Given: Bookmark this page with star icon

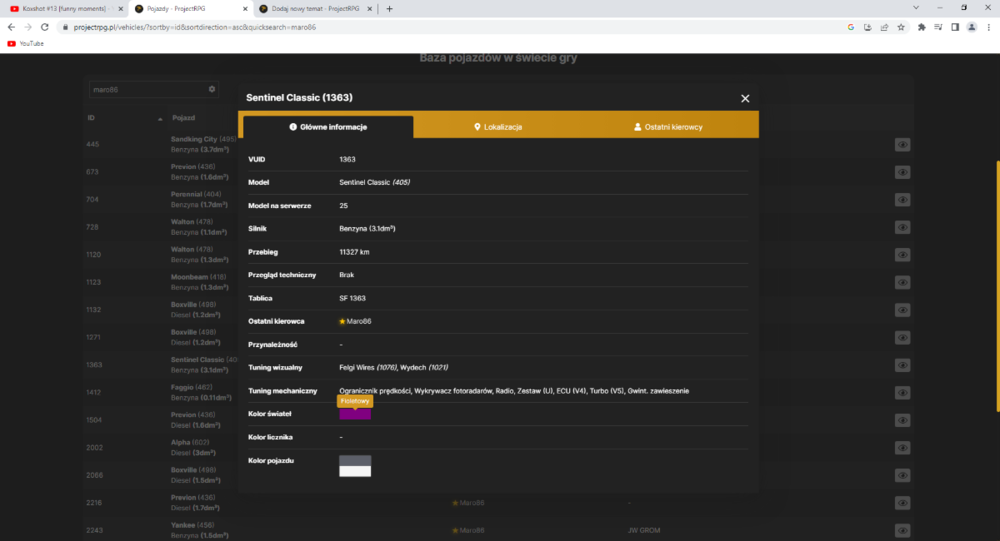Looking at the screenshot, I should coord(901,27).
